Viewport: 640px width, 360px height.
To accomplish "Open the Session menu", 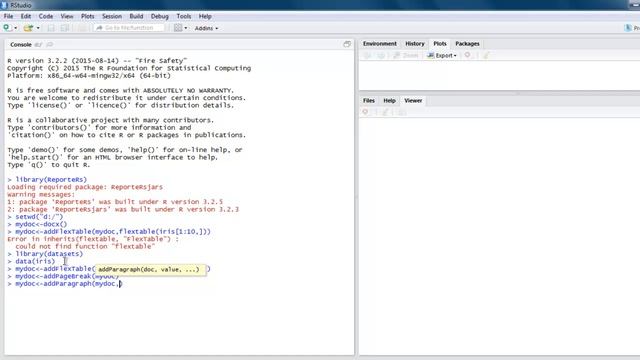I will pos(112,16).
